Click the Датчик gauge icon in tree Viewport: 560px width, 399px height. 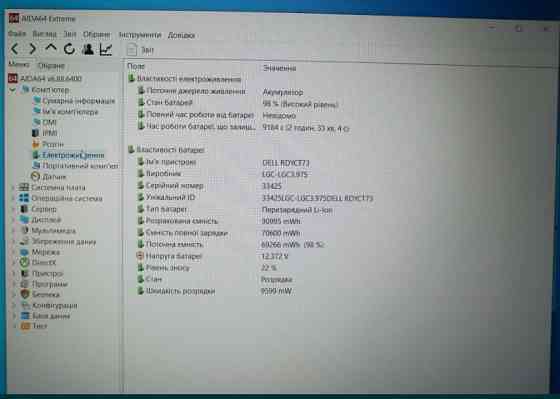[35, 176]
